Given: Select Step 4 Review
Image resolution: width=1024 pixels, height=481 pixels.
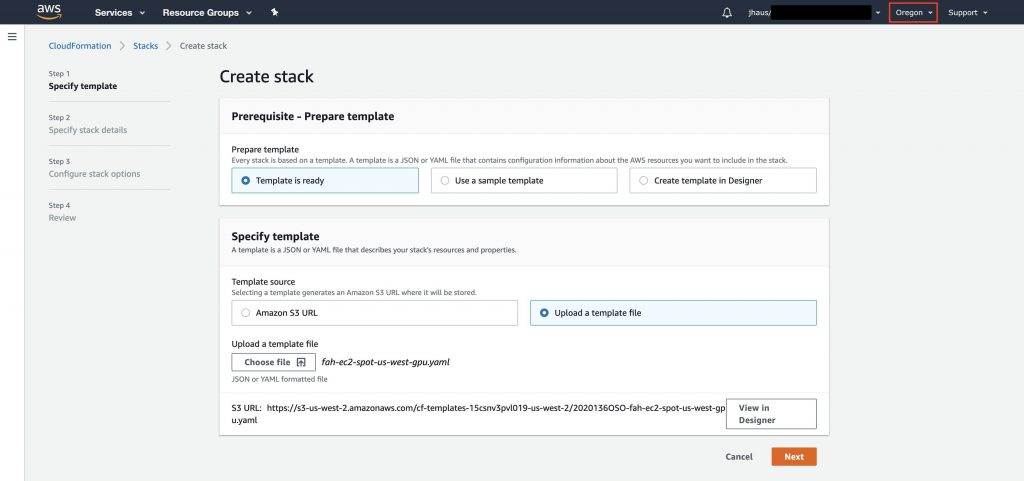Looking at the screenshot, I should coord(62,211).
